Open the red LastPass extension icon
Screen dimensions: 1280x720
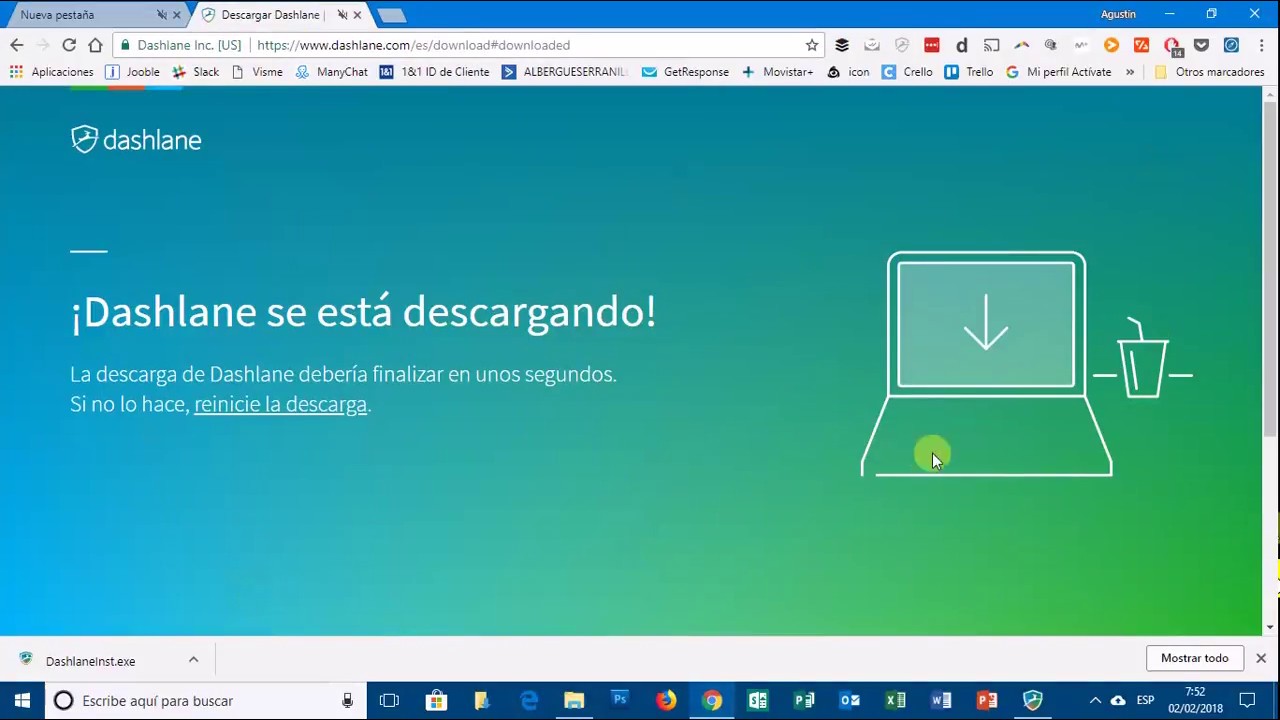(x=932, y=45)
